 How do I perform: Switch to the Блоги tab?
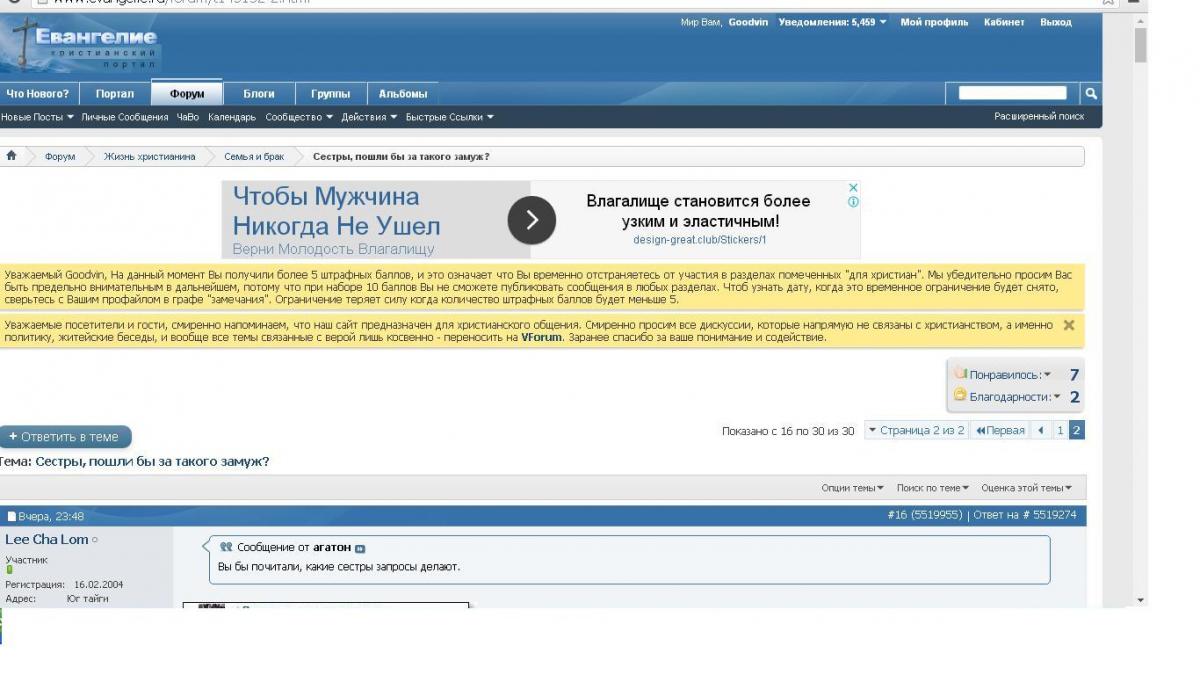259,94
